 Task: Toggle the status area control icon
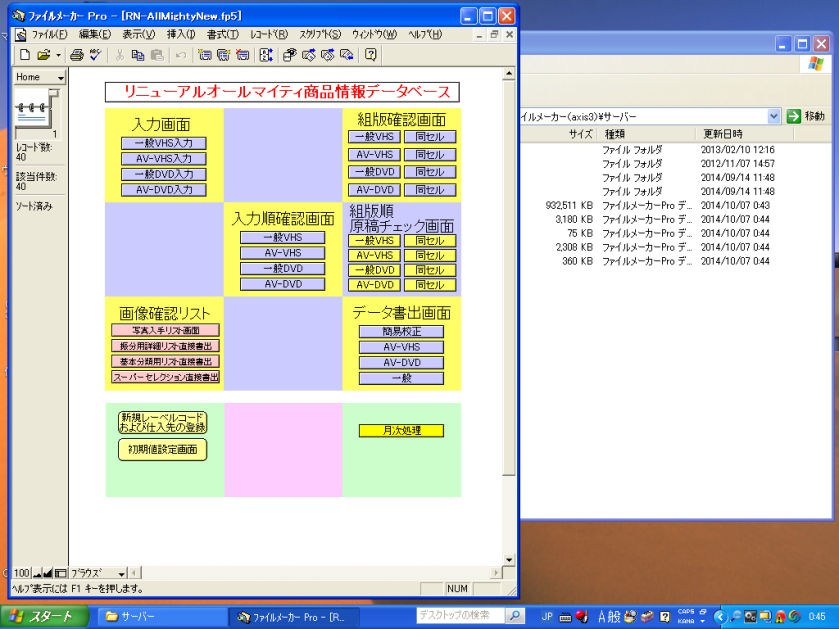pos(60,573)
